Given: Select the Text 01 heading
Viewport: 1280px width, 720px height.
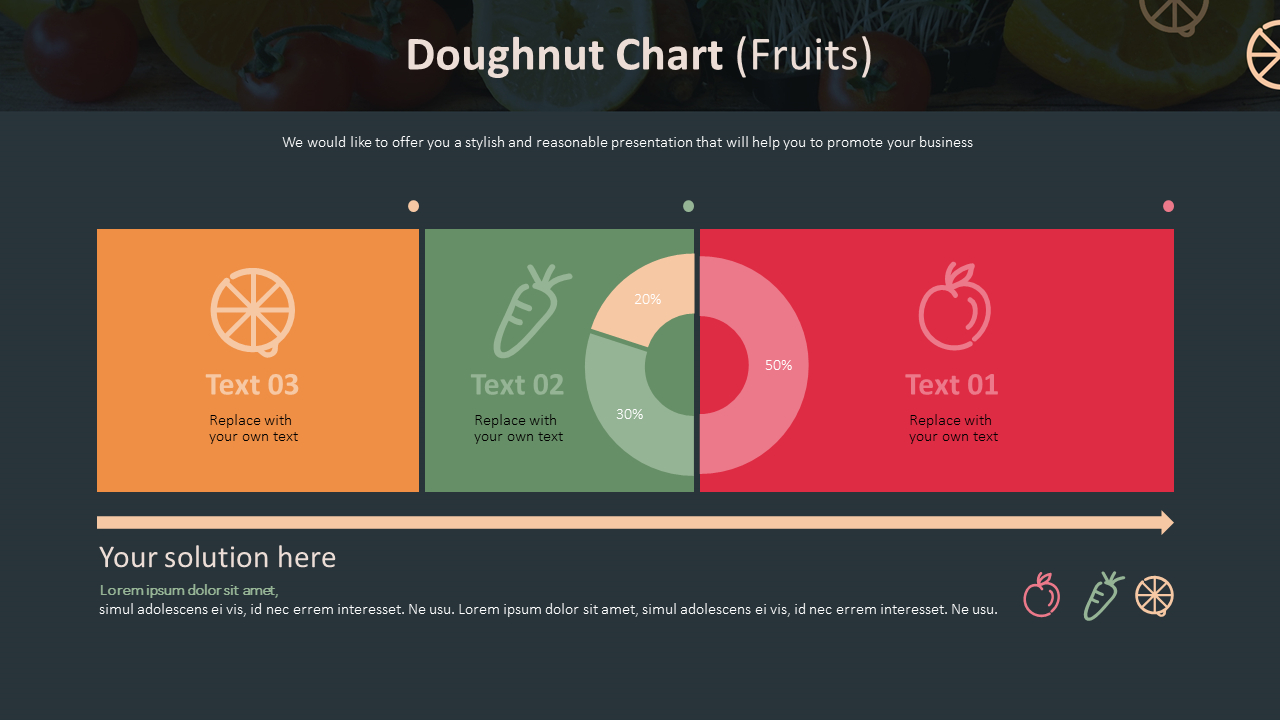Looking at the screenshot, I should coord(951,385).
